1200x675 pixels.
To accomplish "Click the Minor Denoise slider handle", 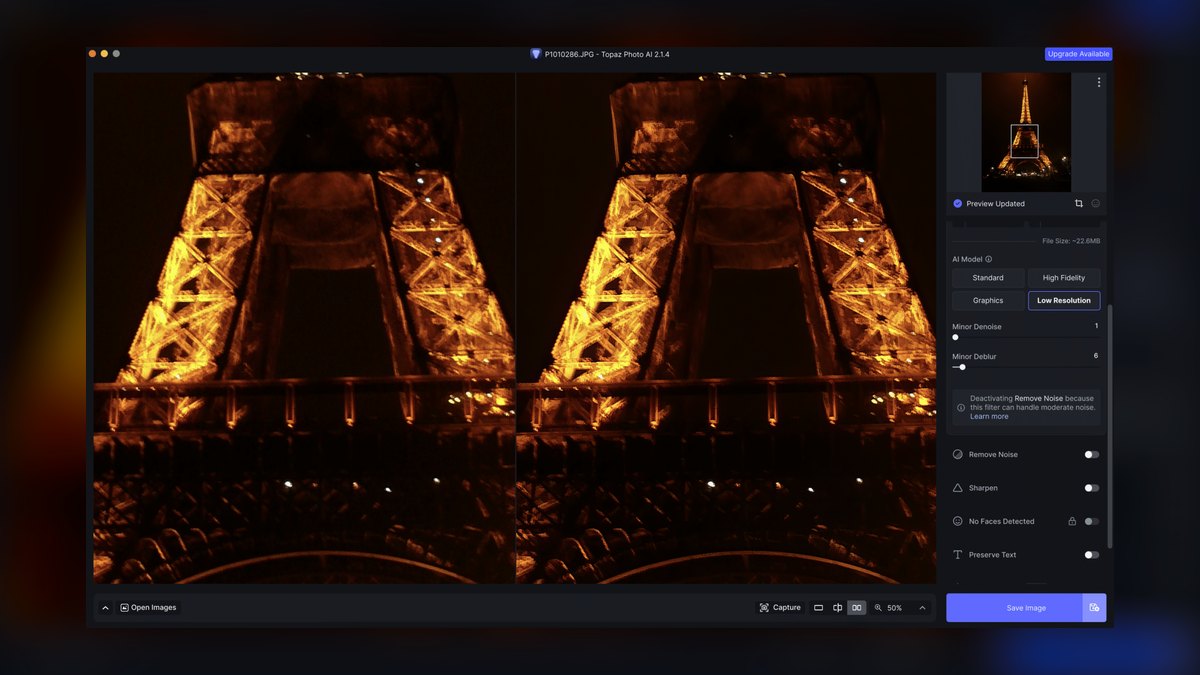I will click(955, 338).
